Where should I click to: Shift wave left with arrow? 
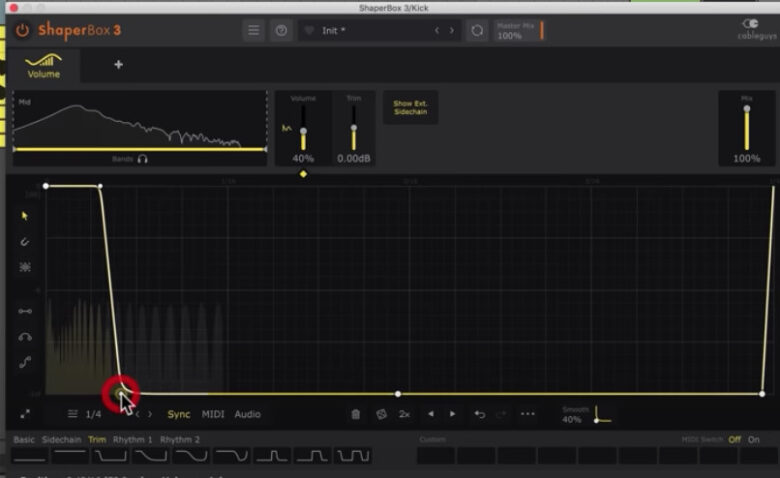(x=431, y=414)
